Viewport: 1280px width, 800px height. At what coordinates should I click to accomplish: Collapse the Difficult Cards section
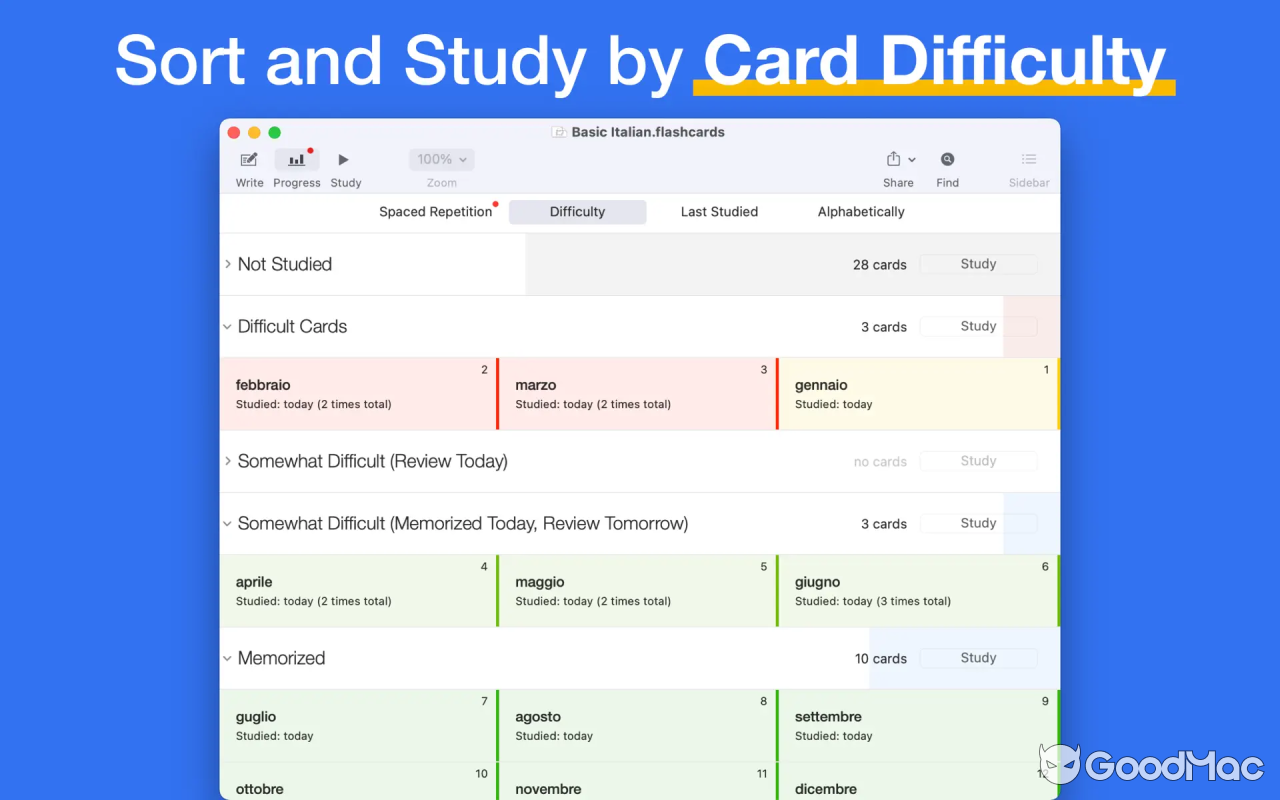pos(227,326)
